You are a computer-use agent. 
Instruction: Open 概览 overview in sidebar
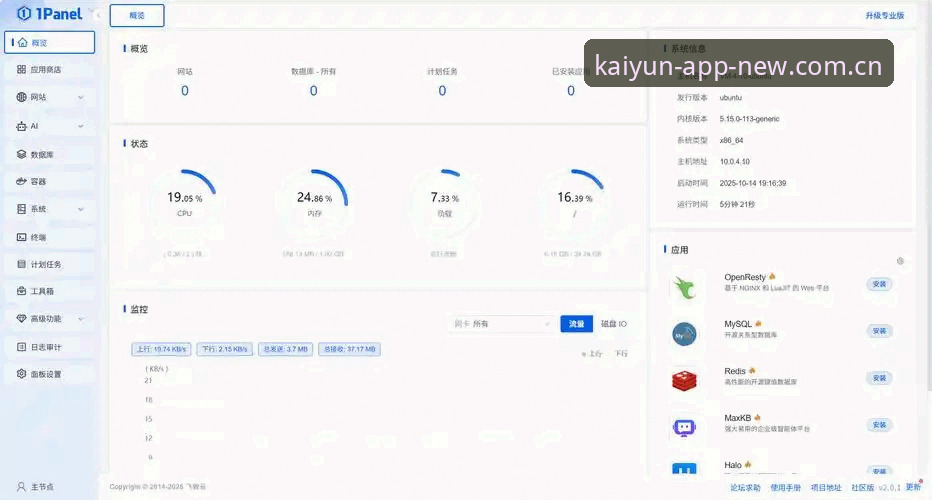click(49, 43)
